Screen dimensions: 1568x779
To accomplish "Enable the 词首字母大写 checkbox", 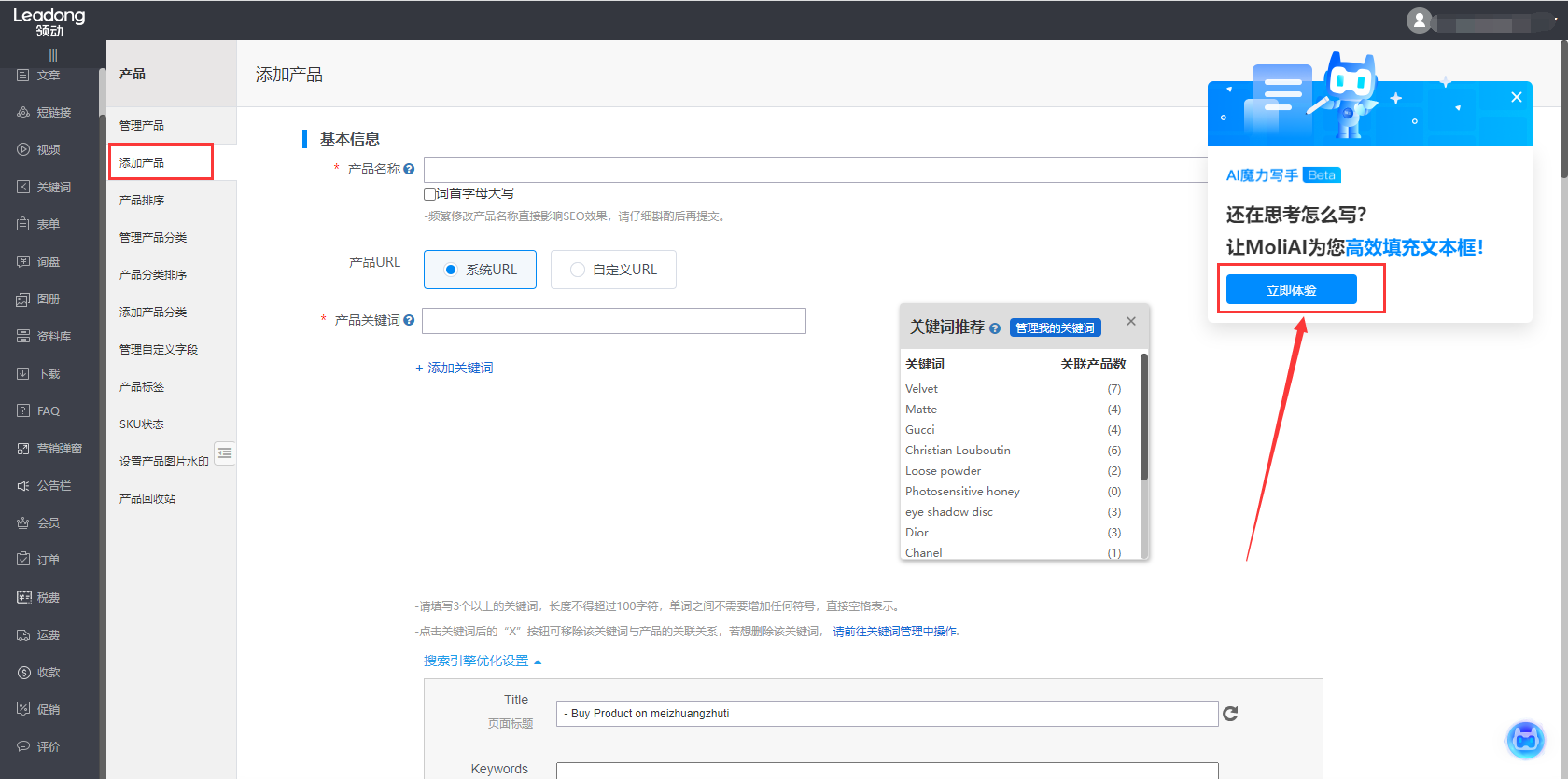I will 430,194.
